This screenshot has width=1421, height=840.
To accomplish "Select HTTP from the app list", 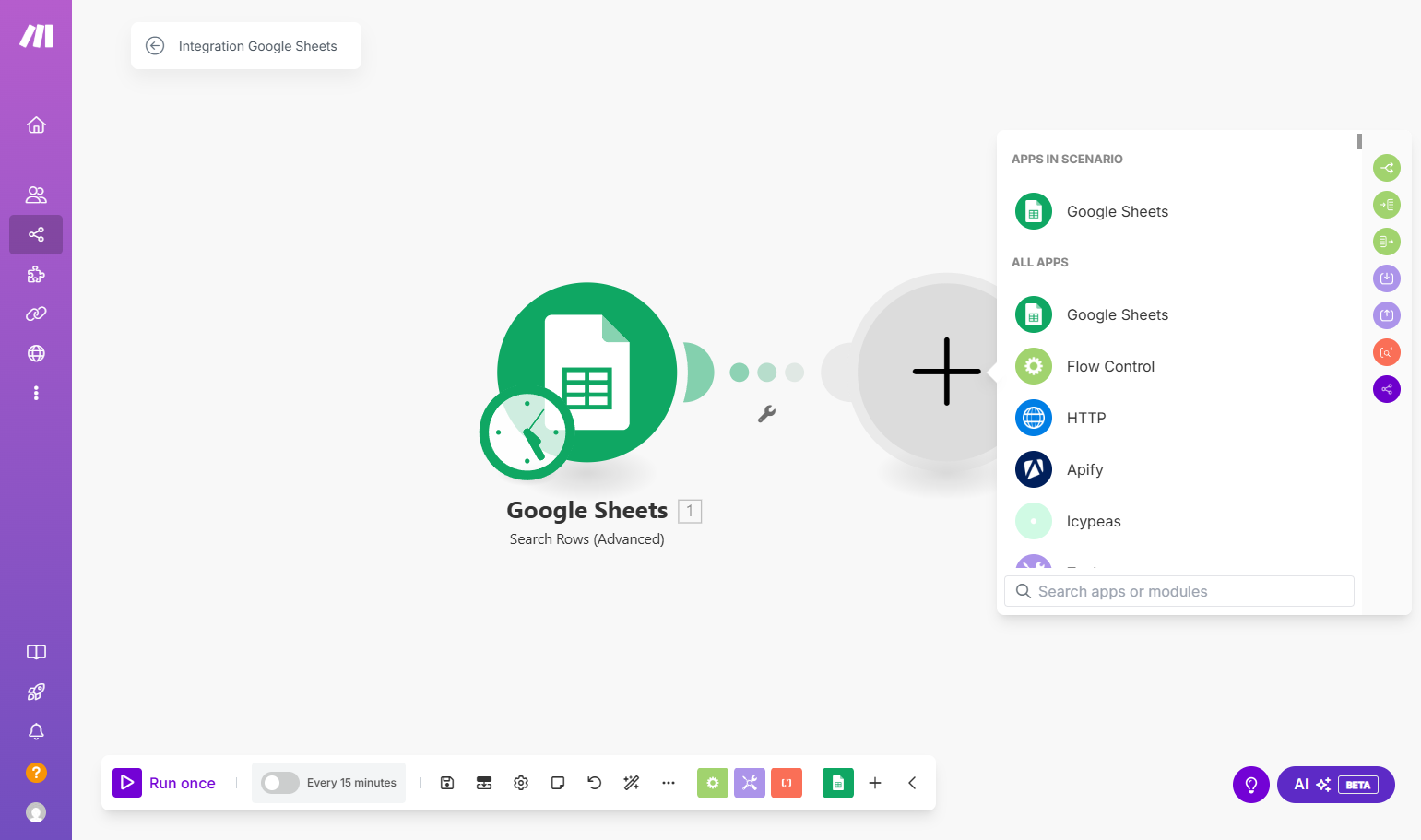I will pos(1180,418).
